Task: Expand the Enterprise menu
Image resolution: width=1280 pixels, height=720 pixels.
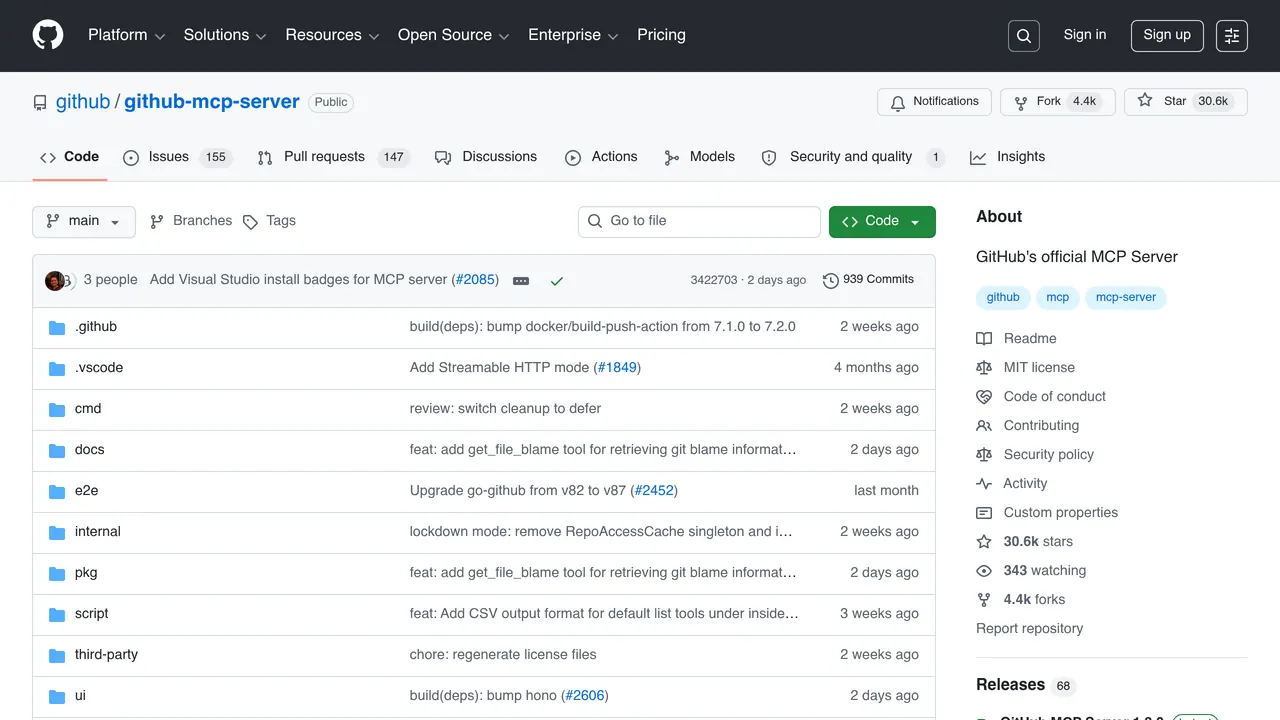Action: coord(573,35)
